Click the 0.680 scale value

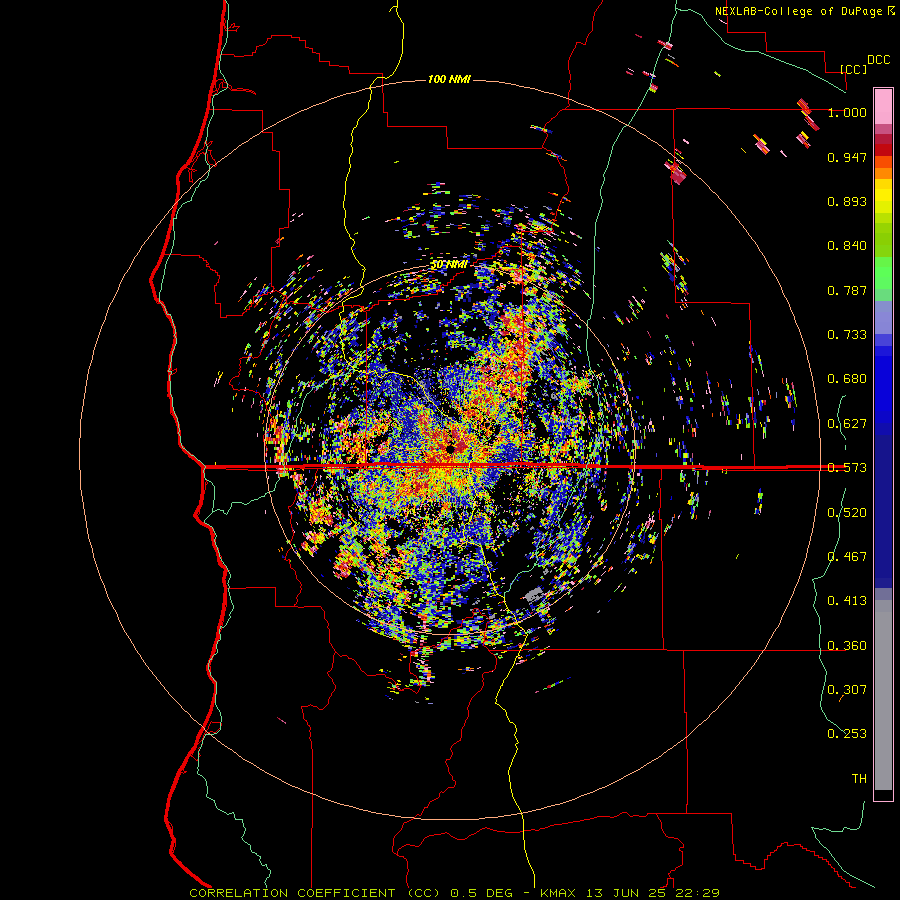(x=847, y=379)
